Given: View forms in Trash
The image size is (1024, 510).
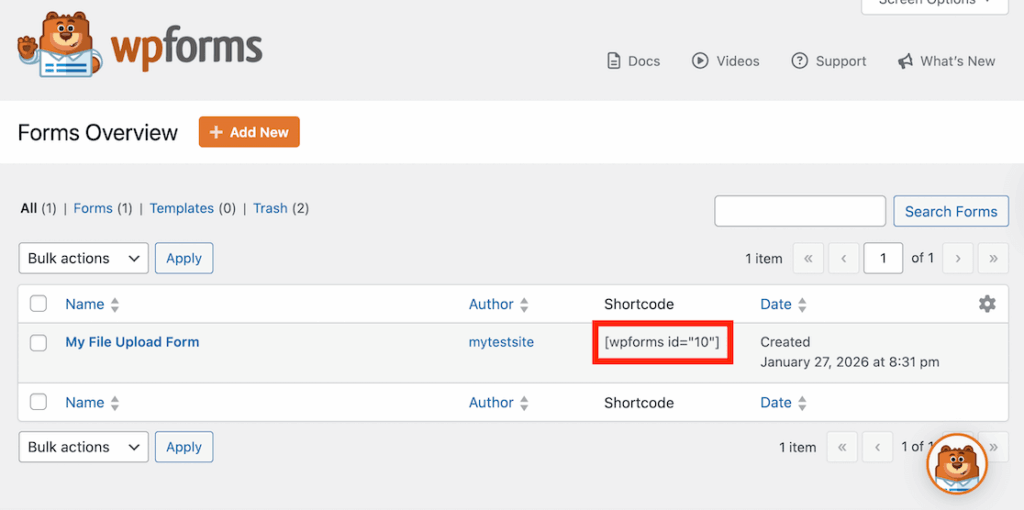Looking at the screenshot, I should (270, 208).
